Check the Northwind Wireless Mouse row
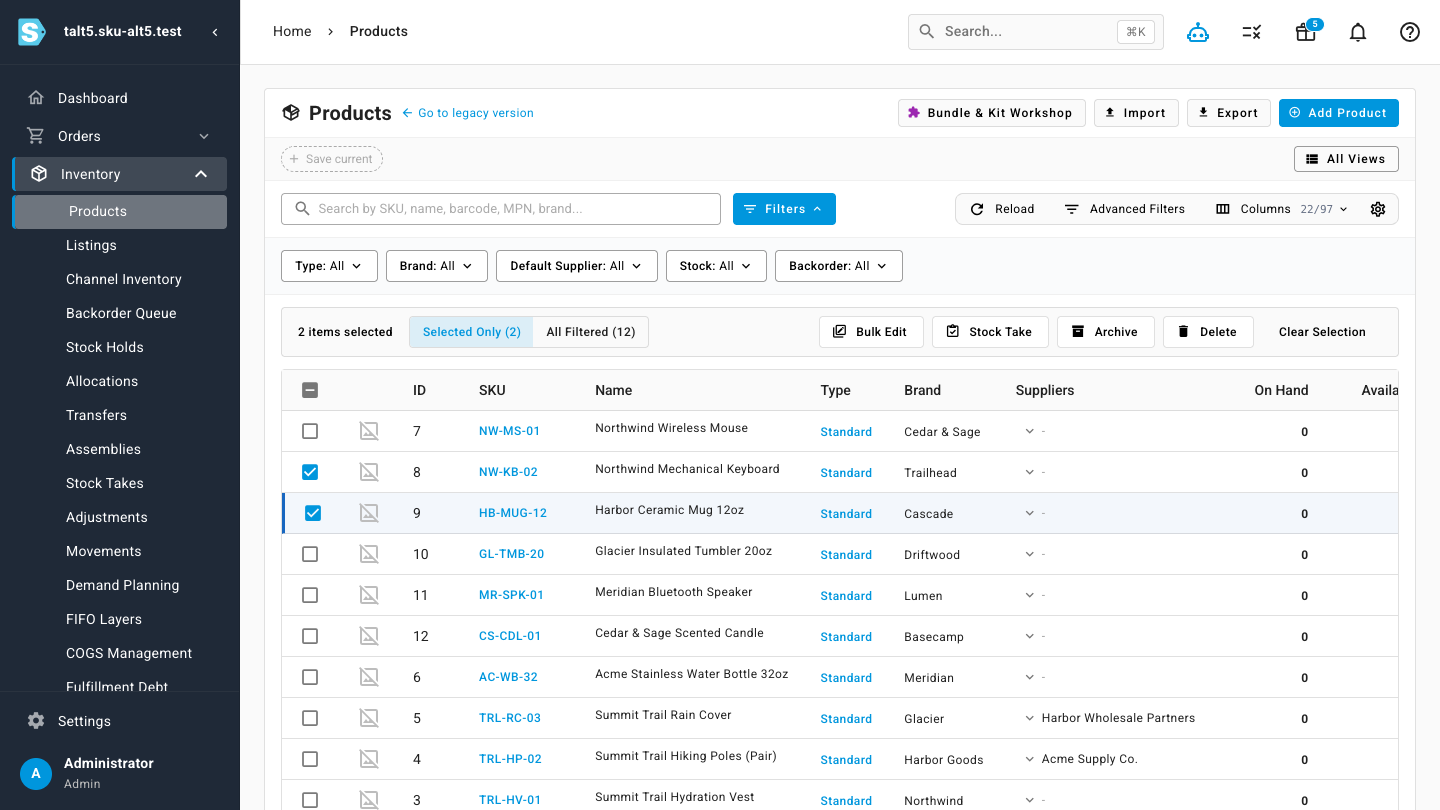Image resolution: width=1440 pixels, height=810 pixels. 310,431
